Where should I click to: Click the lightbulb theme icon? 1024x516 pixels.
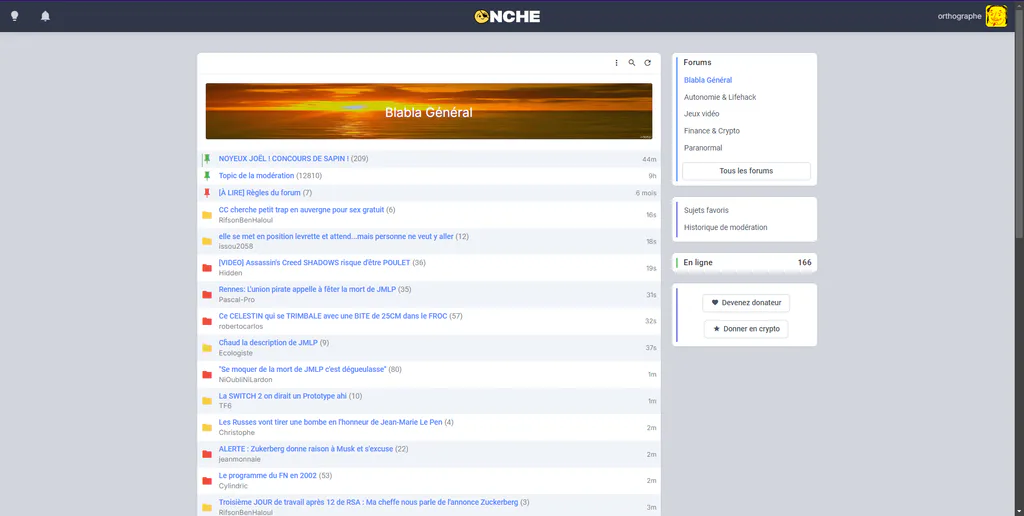[14, 16]
